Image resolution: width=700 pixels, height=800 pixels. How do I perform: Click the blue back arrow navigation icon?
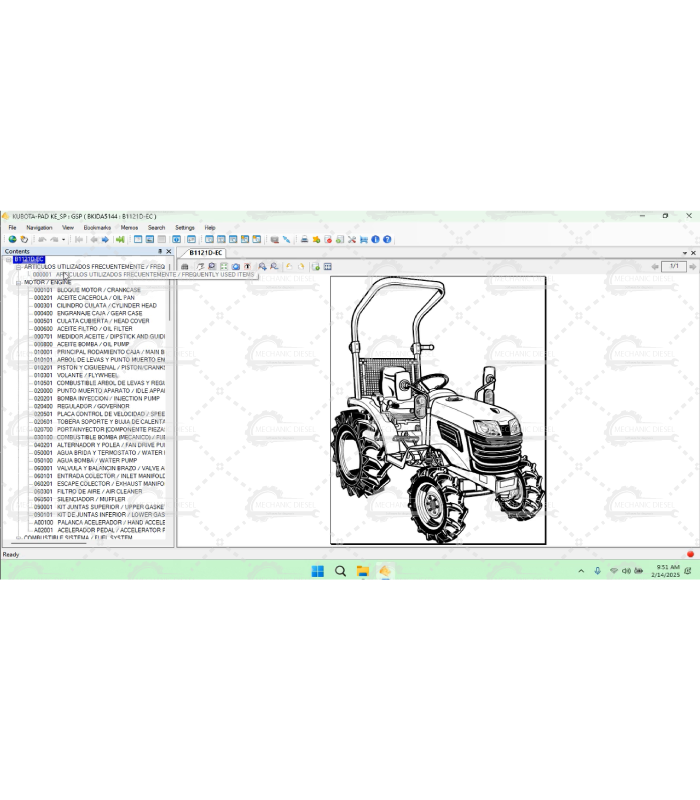pyautogui.click(x=94, y=240)
